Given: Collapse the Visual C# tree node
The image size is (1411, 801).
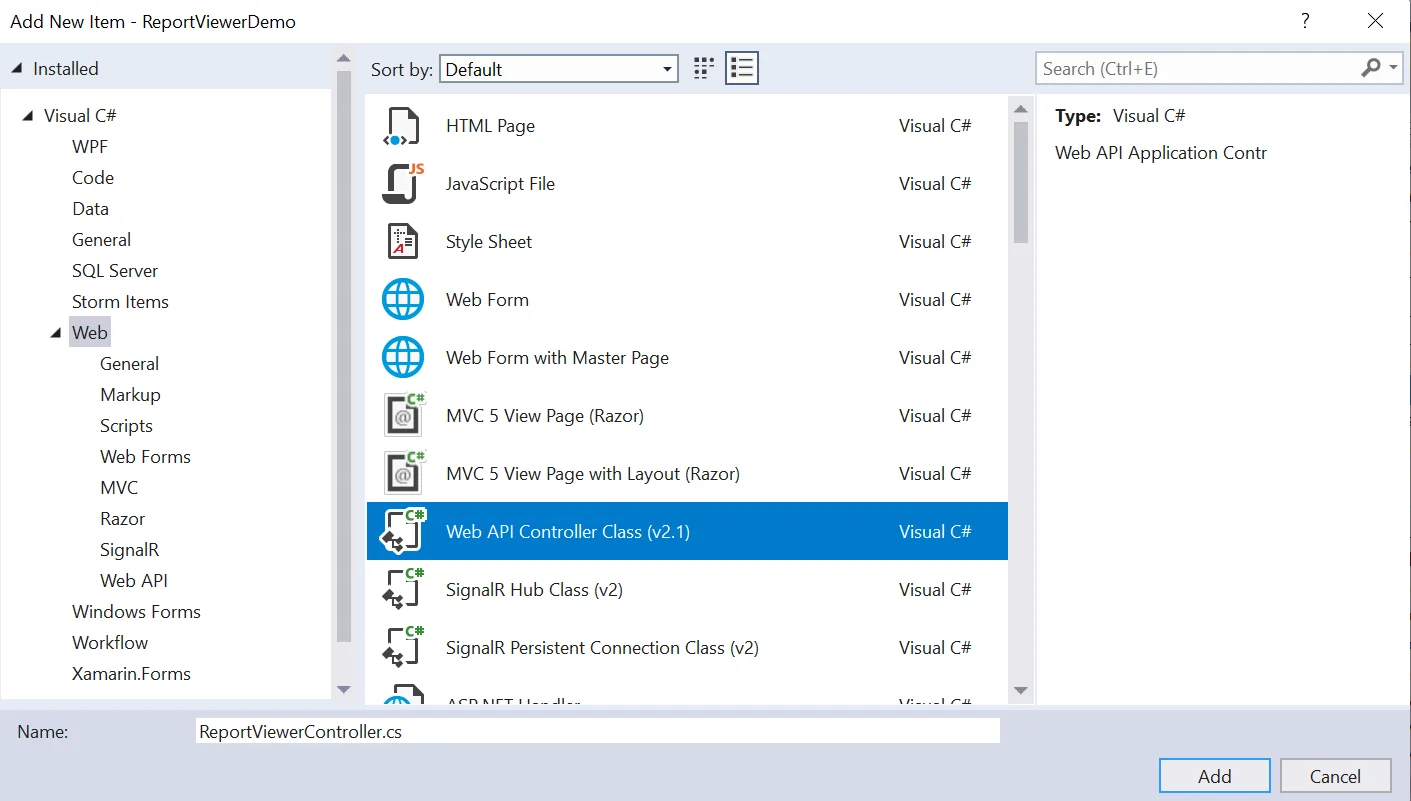Looking at the screenshot, I should coord(28,116).
